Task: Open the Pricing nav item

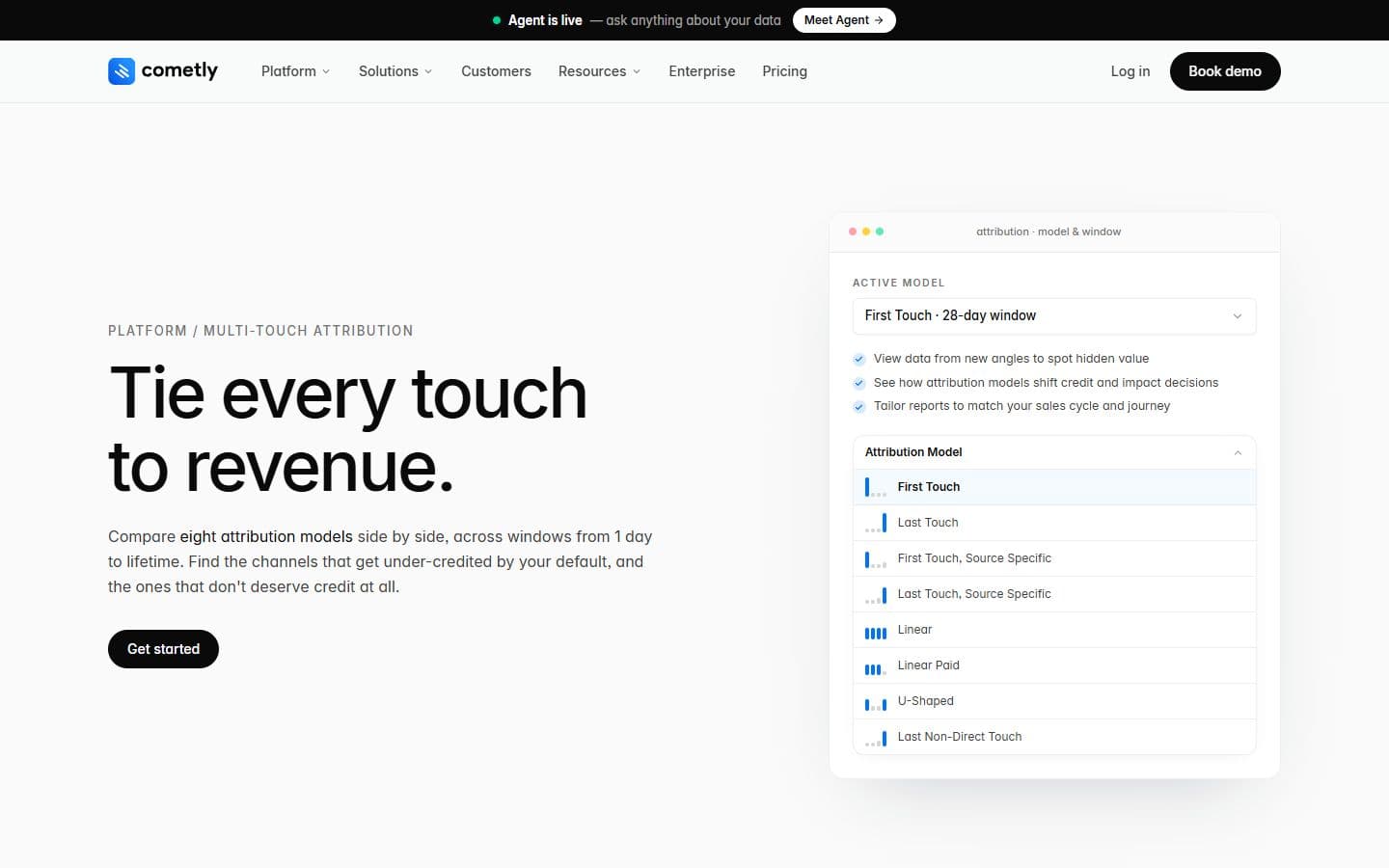Action: (784, 71)
